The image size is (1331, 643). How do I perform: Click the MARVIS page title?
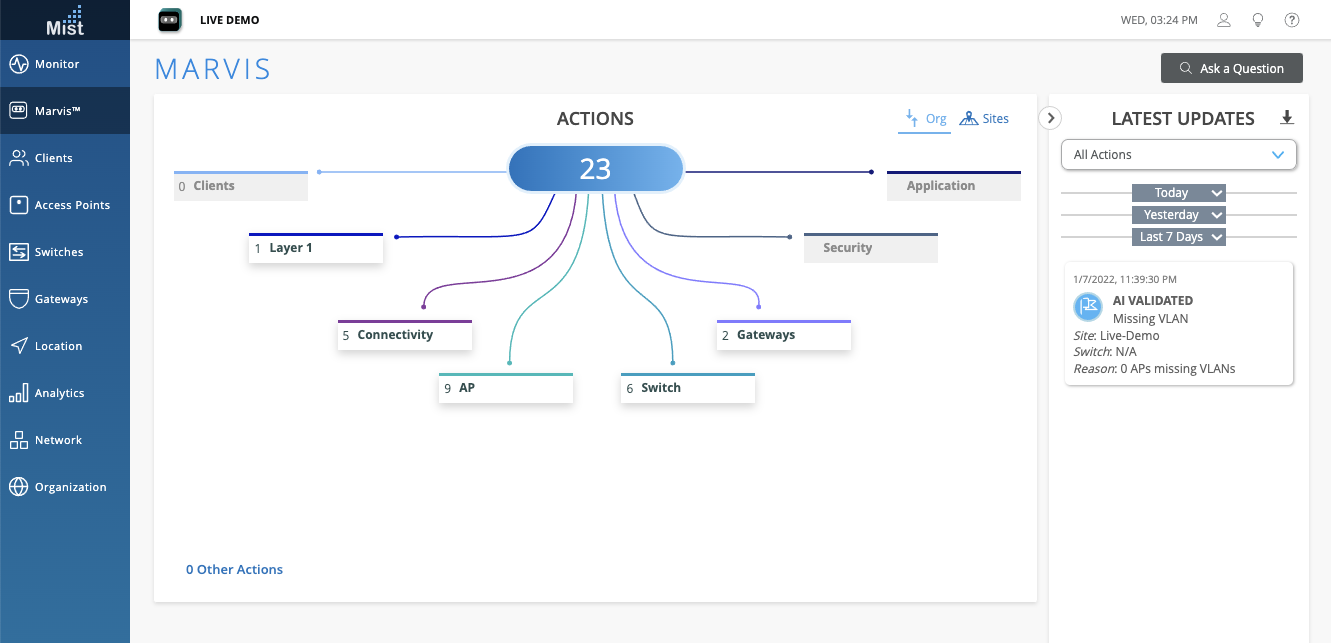click(213, 69)
